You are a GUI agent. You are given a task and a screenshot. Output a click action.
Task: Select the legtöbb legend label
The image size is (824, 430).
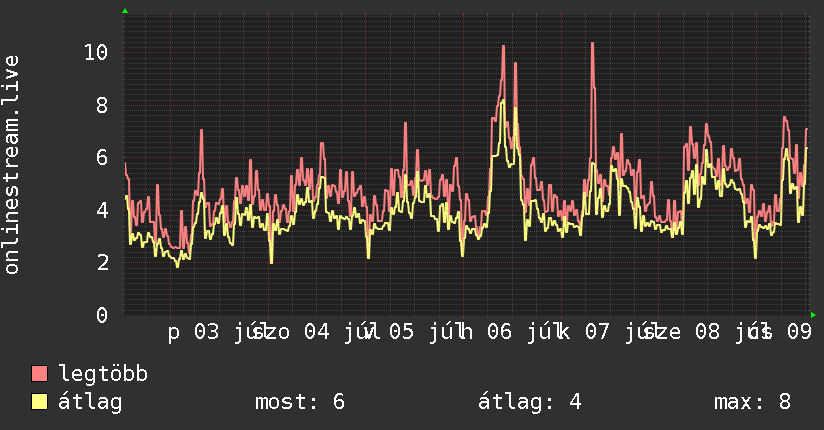tap(103, 373)
